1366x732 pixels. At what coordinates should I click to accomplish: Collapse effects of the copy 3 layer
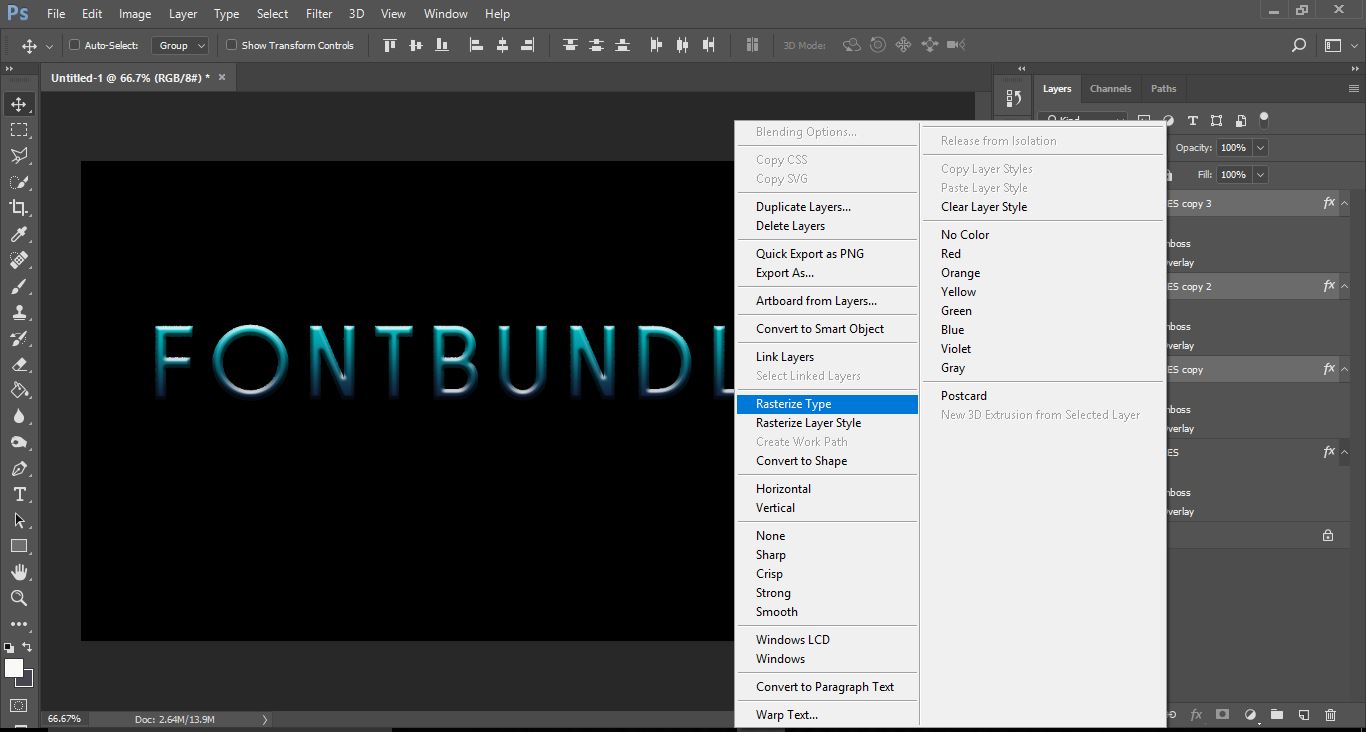1345,203
